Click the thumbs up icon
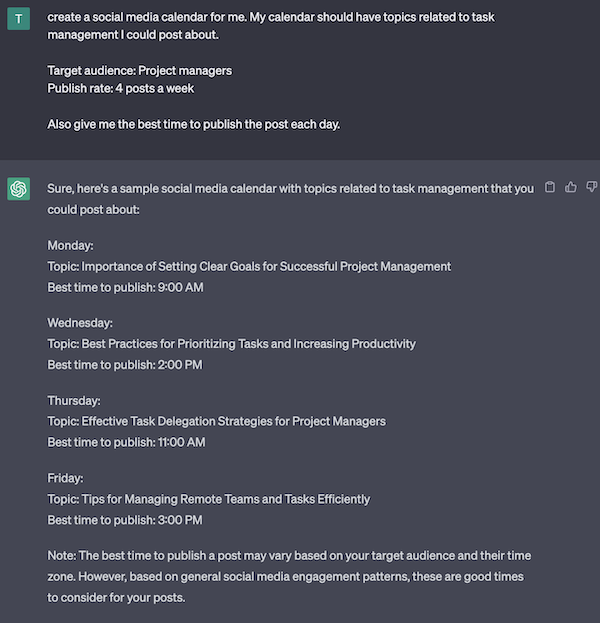Image resolution: width=600 pixels, height=623 pixels. [571, 187]
